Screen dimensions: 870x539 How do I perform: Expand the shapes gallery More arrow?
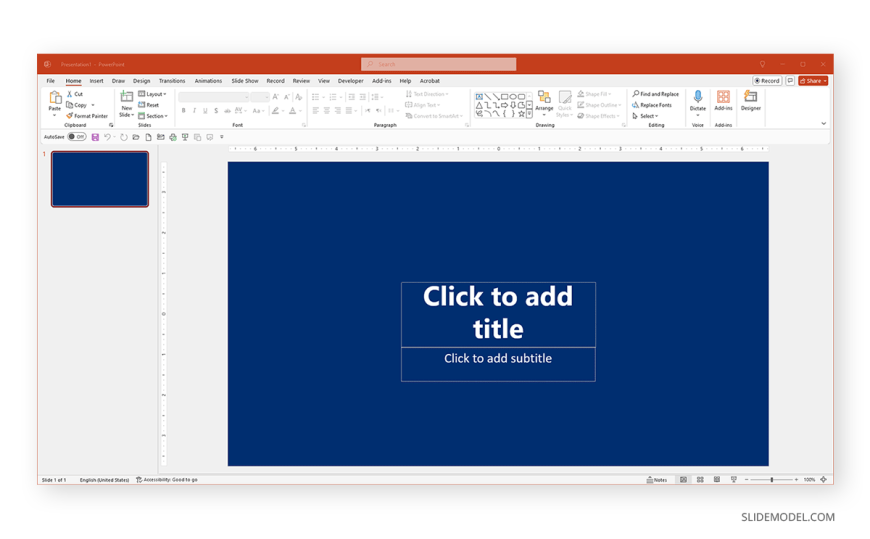click(x=529, y=113)
